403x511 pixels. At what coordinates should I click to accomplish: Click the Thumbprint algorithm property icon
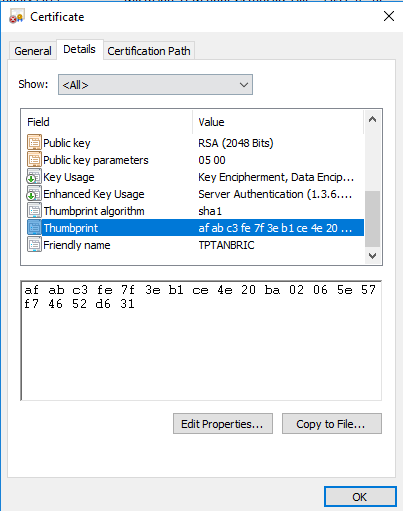[x=34, y=211]
